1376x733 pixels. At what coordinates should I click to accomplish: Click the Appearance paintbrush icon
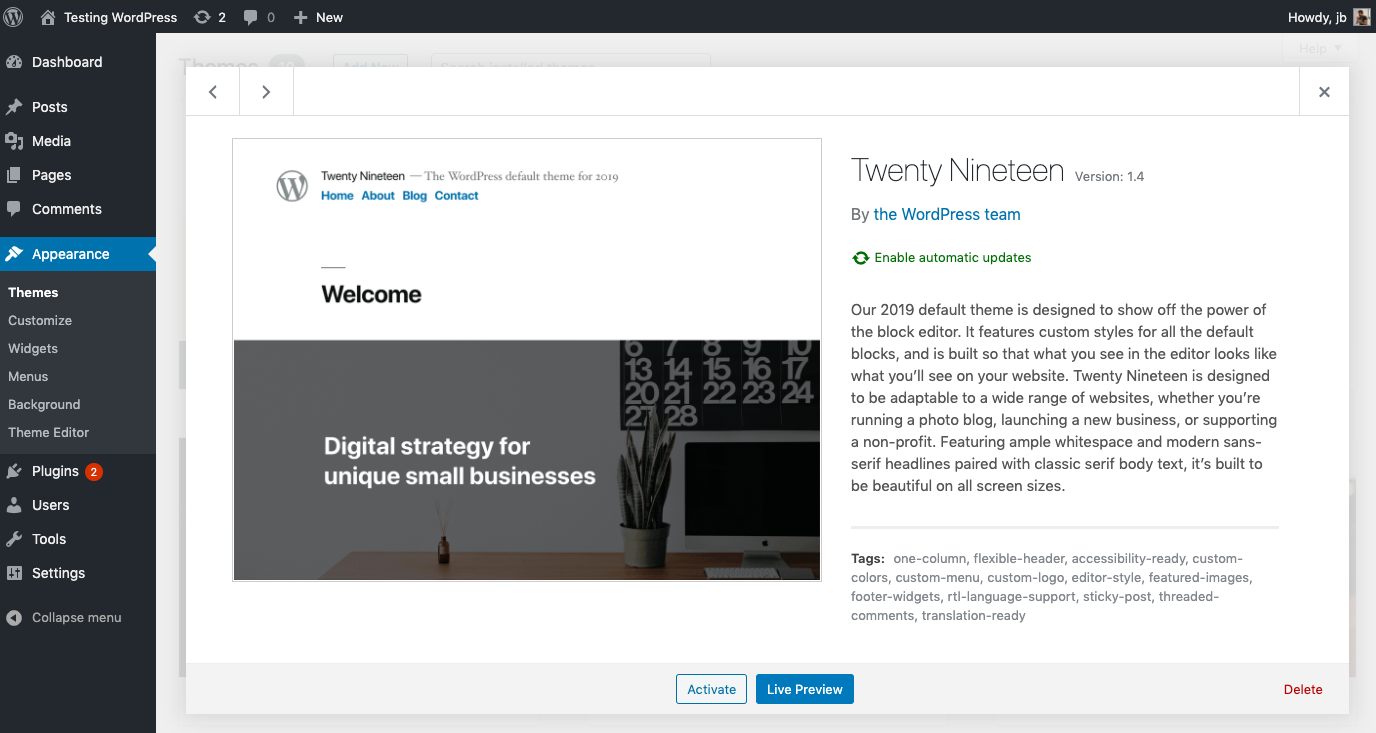pos(14,254)
